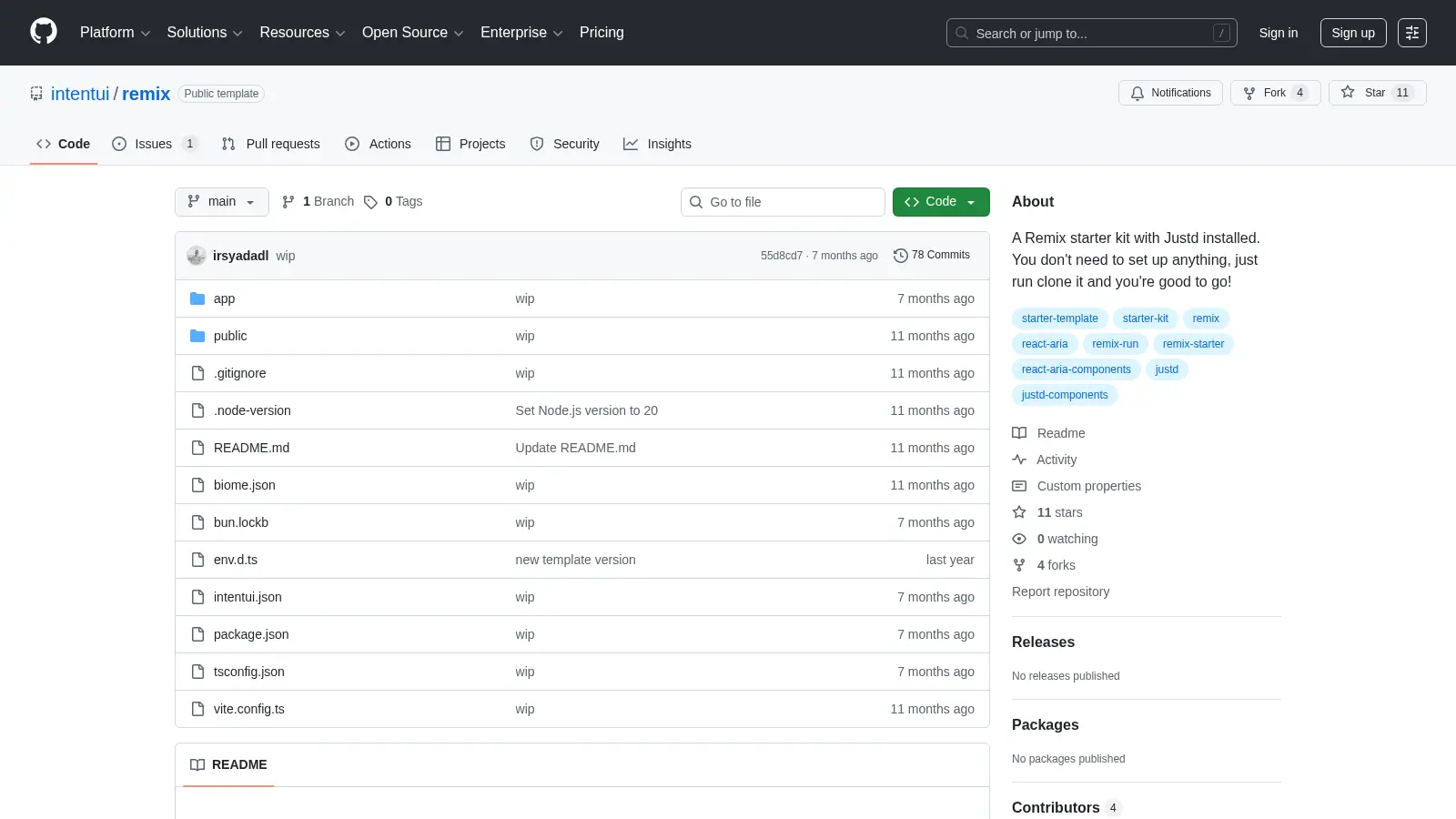The height and width of the screenshot is (819, 1456).
Task: View the 1 Branch list
Action: pos(318,202)
